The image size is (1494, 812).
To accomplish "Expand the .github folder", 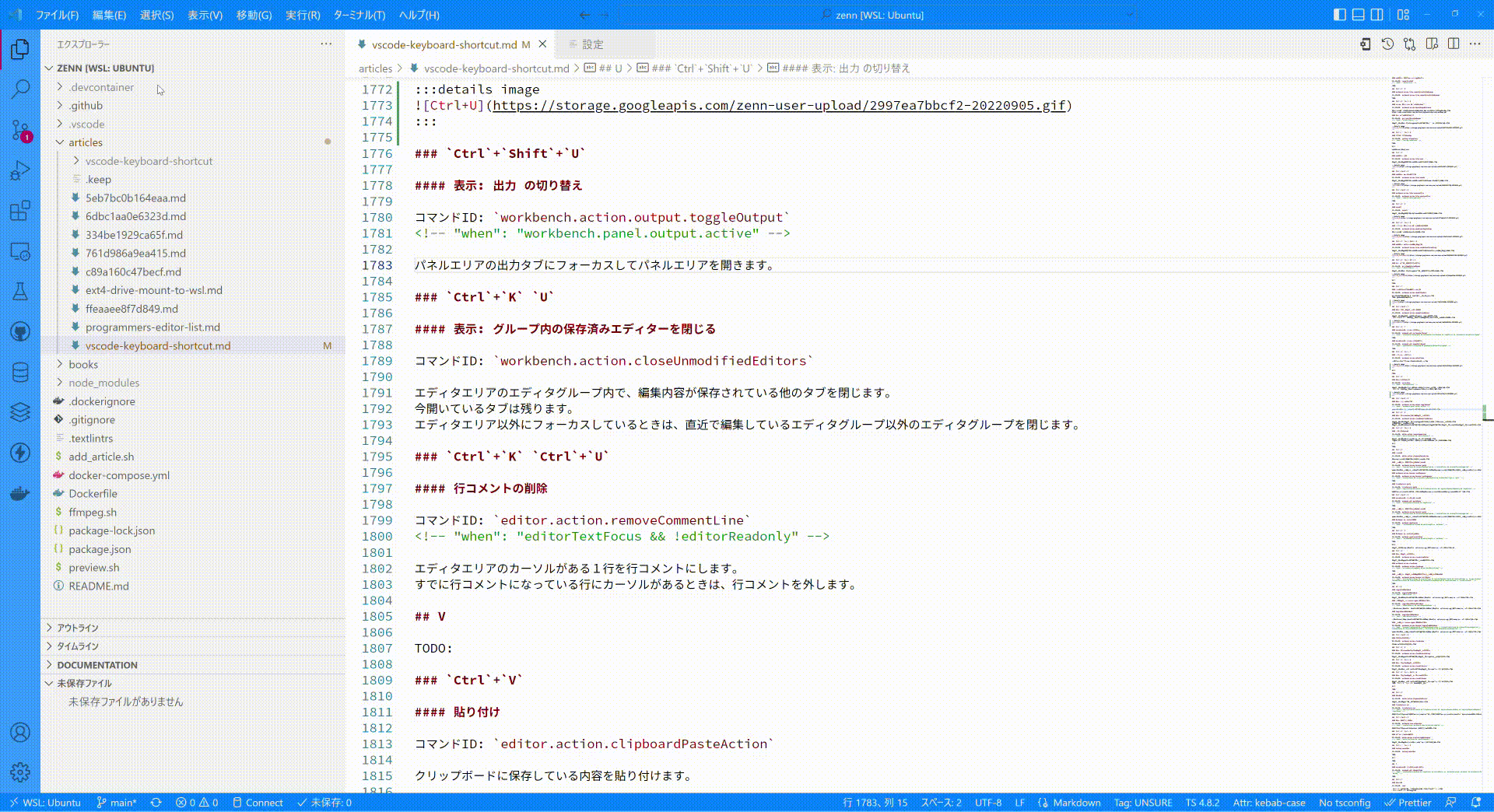I will click(x=60, y=106).
